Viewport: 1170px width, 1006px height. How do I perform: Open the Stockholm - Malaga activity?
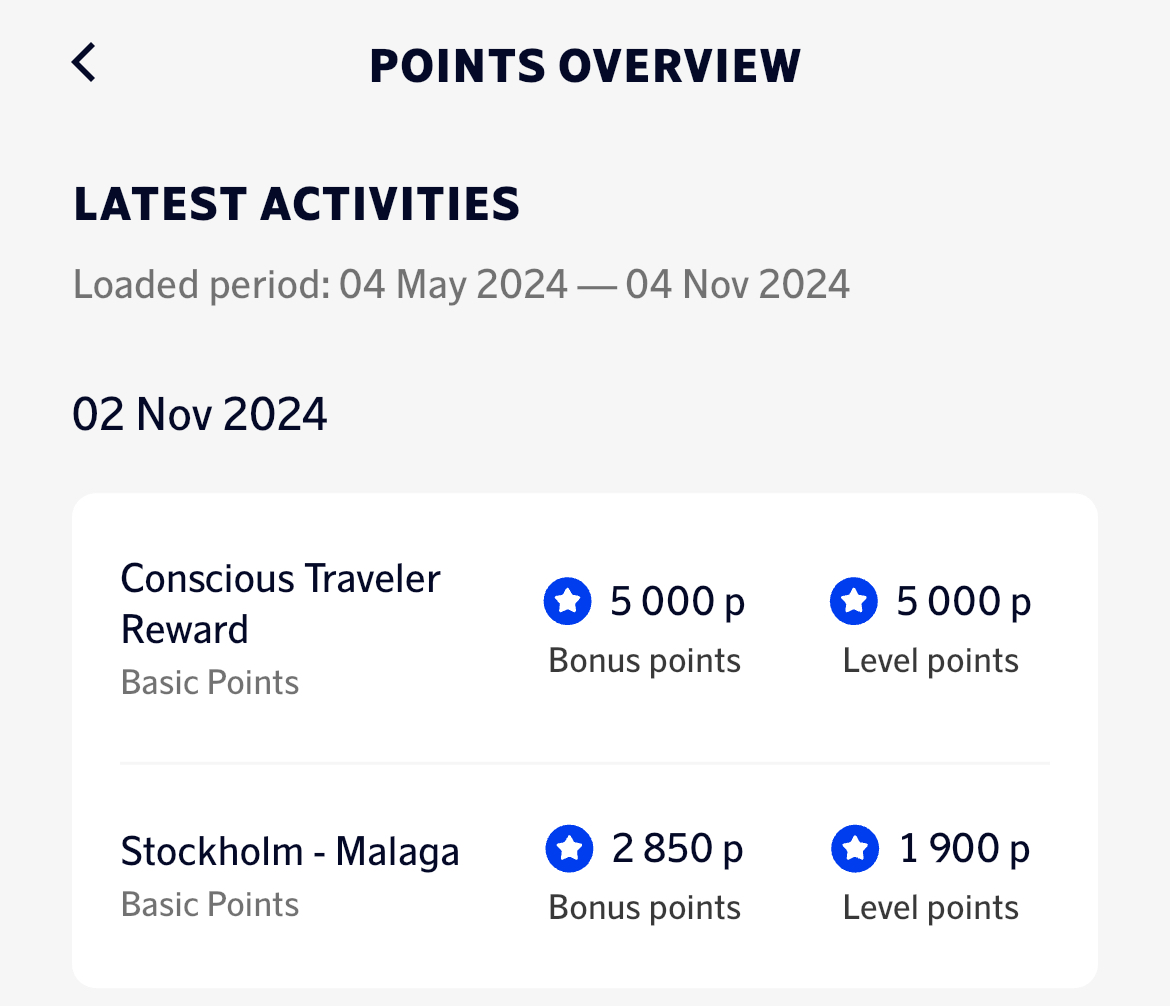point(290,852)
